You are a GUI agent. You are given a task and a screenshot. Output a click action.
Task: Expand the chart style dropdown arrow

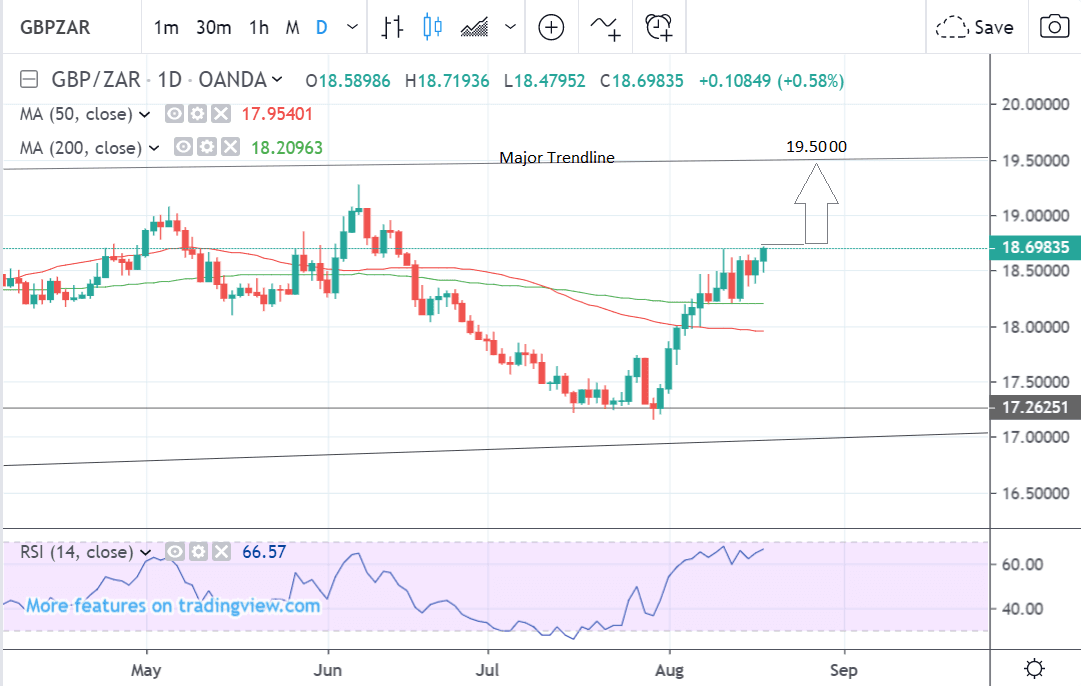[x=511, y=27]
